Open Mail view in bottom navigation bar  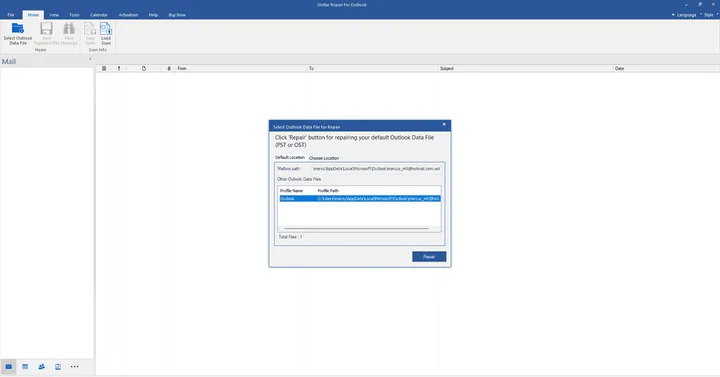pyautogui.click(x=9, y=366)
